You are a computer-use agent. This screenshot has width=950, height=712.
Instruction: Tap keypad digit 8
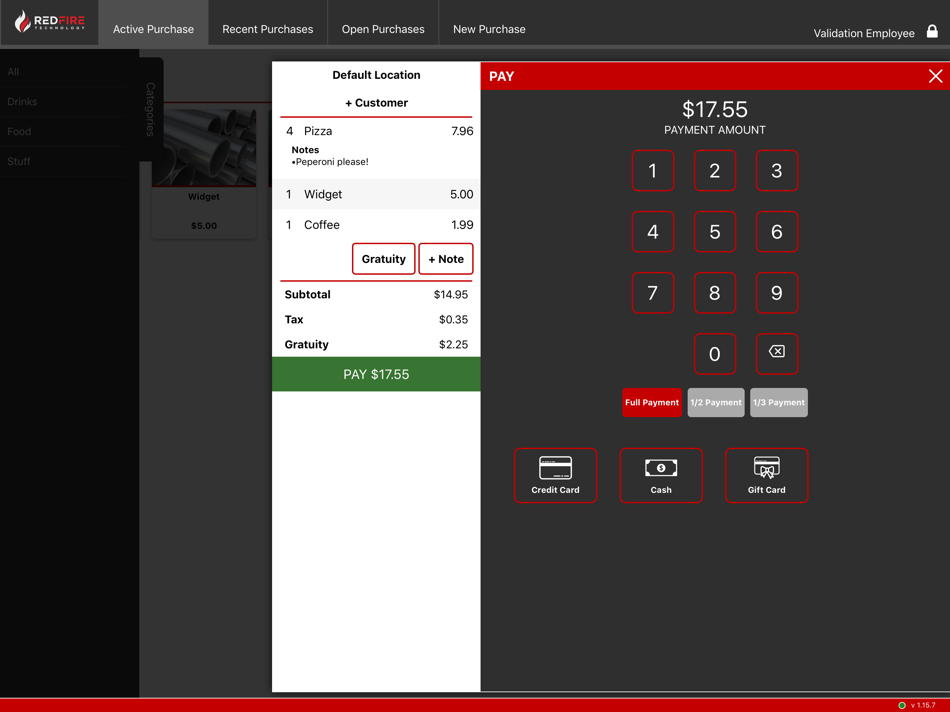(x=714, y=293)
